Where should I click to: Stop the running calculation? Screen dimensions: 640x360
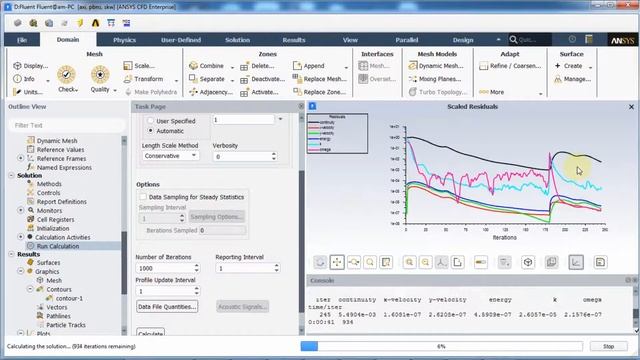[x=608, y=346]
